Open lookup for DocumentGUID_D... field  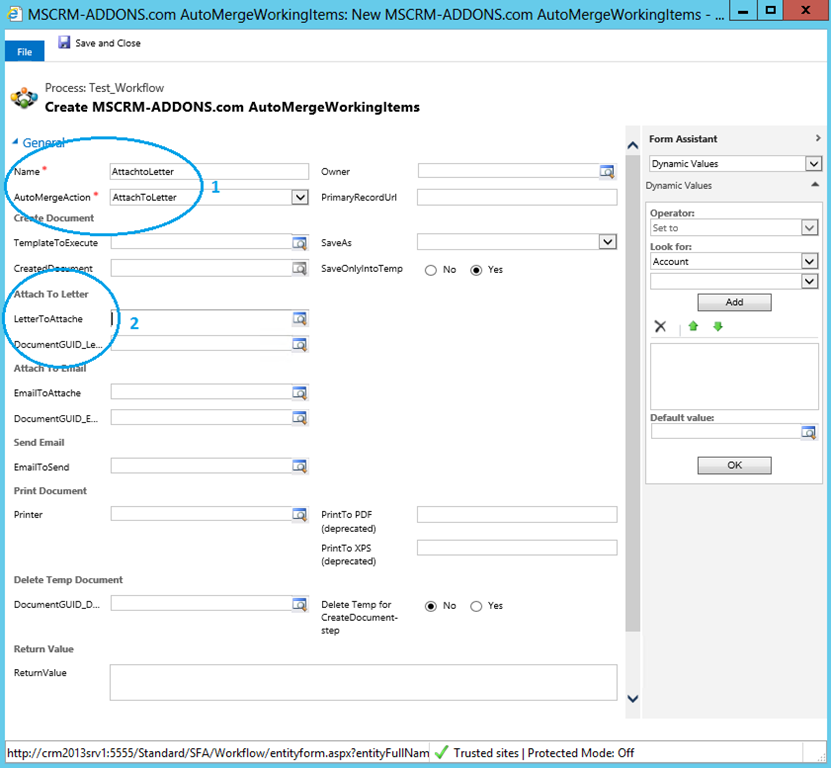point(299,604)
